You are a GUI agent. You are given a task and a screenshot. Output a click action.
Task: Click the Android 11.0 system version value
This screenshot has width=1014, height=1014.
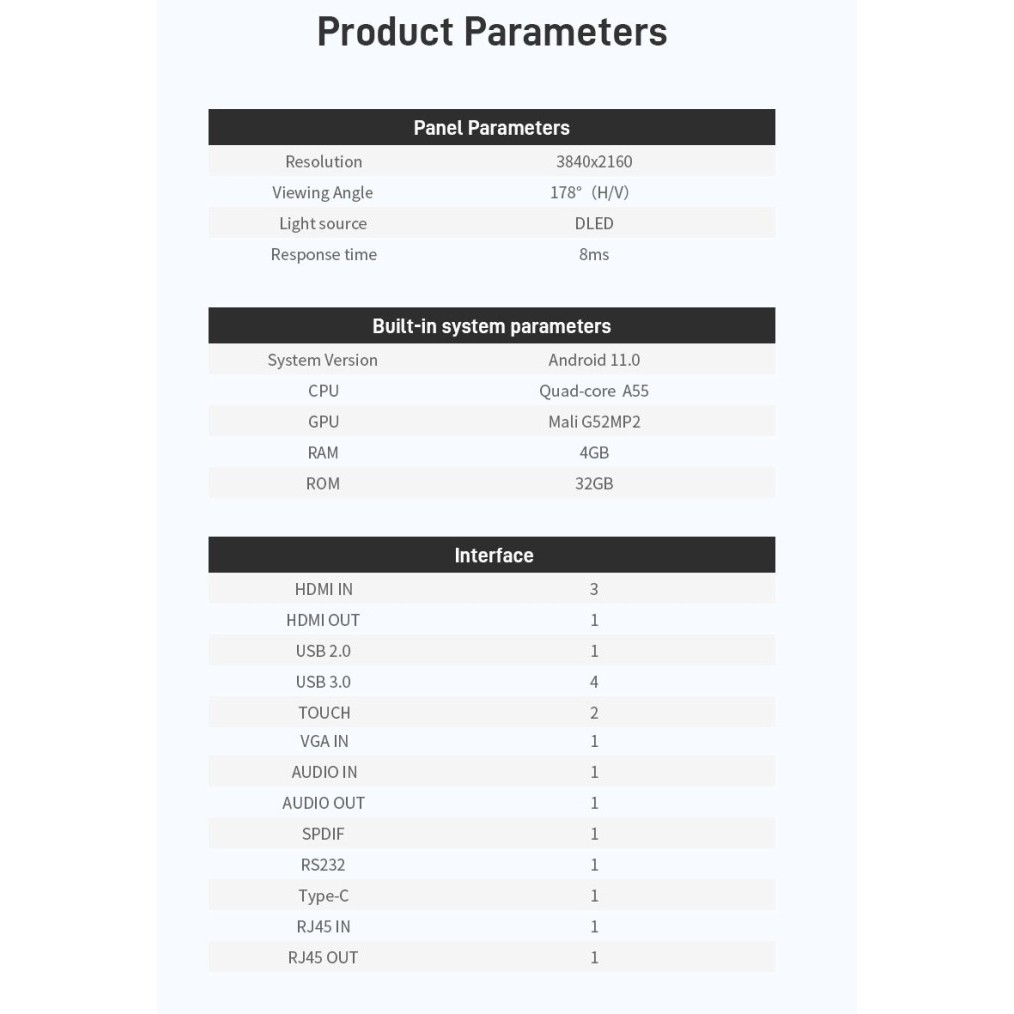594,360
